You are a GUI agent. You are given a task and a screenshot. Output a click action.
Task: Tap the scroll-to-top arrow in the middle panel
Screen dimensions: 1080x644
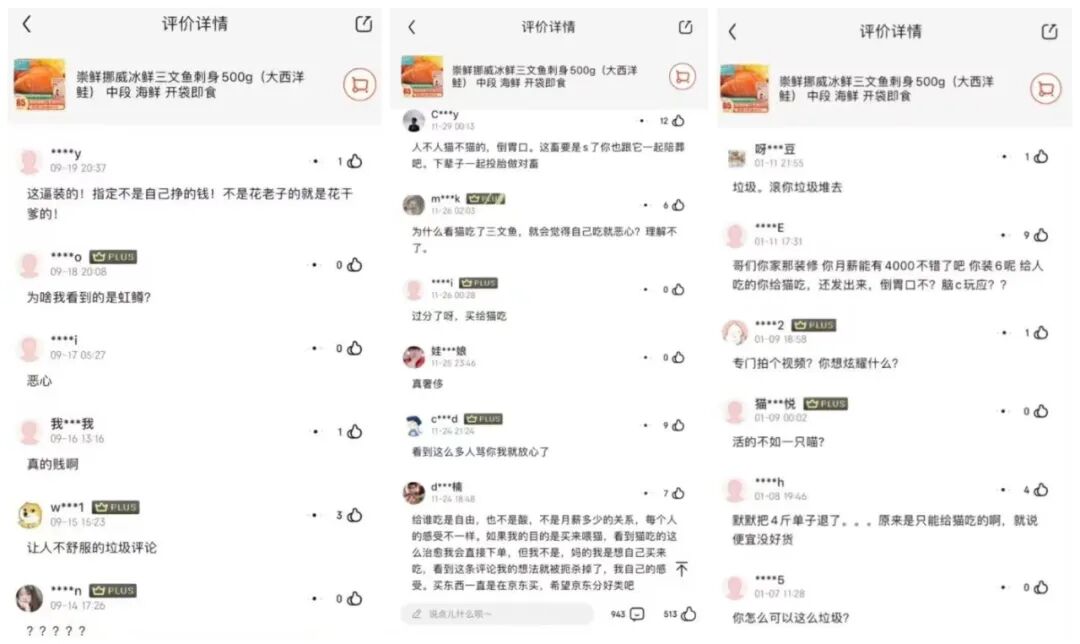[x=681, y=569]
